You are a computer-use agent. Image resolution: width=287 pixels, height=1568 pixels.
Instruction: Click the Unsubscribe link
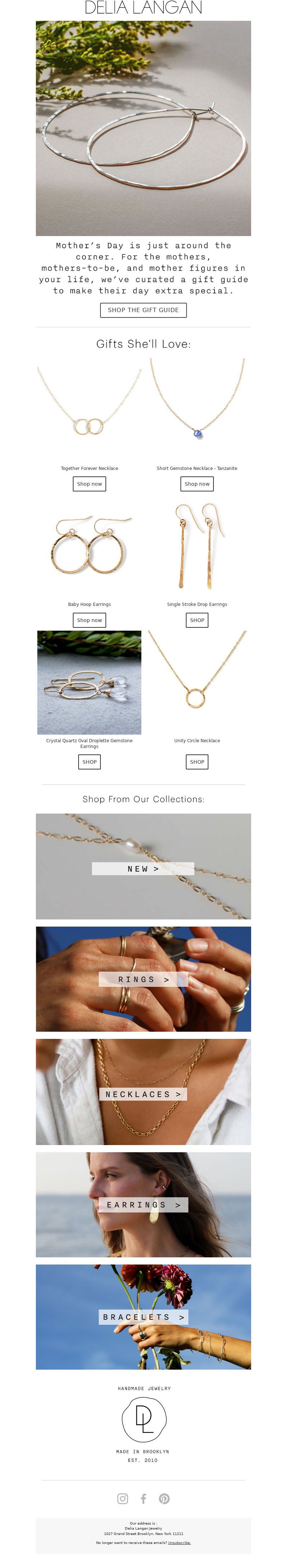coord(179,1543)
